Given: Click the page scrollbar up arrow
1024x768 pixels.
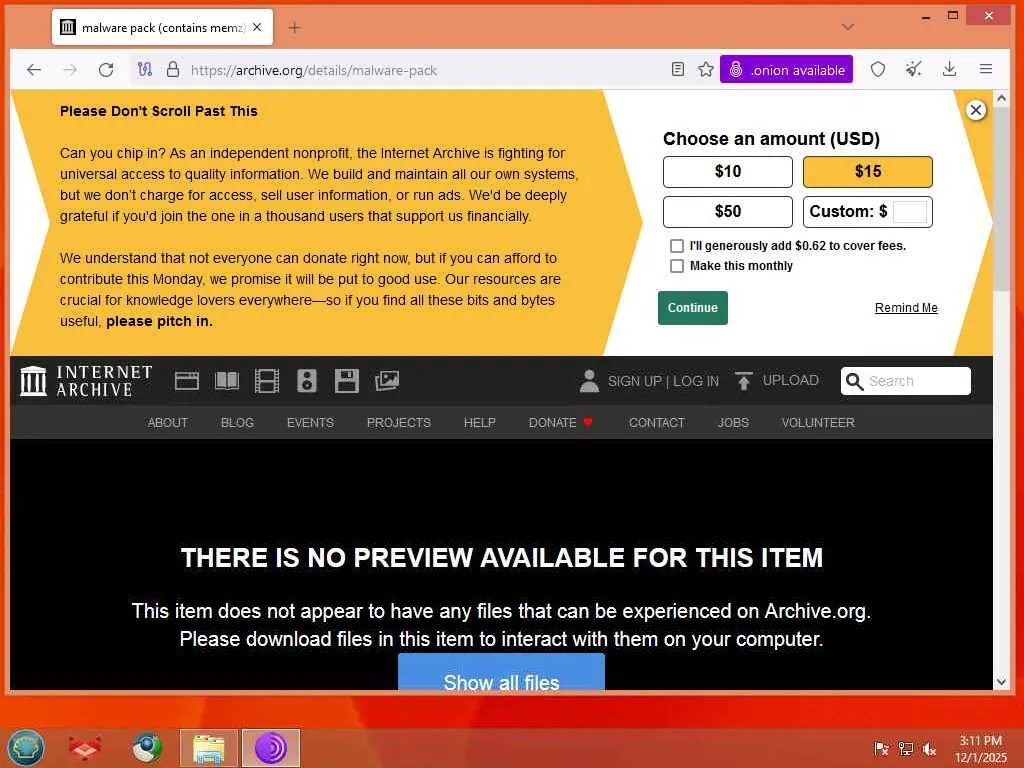Looking at the screenshot, I should point(1001,98).
